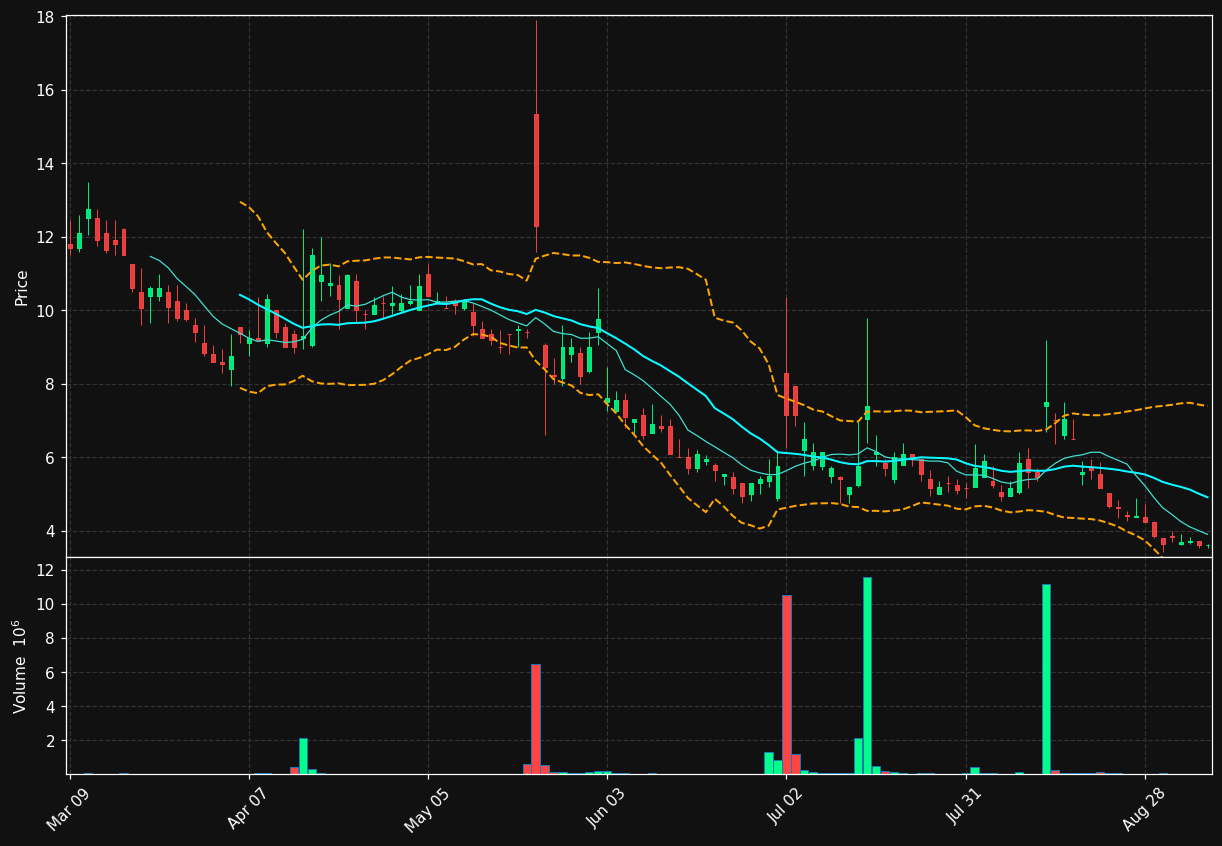Screen dimensions: 1222x846
Task: Click the price axis tick label 10
Action: pyautogui.click(x=48, y=311)
